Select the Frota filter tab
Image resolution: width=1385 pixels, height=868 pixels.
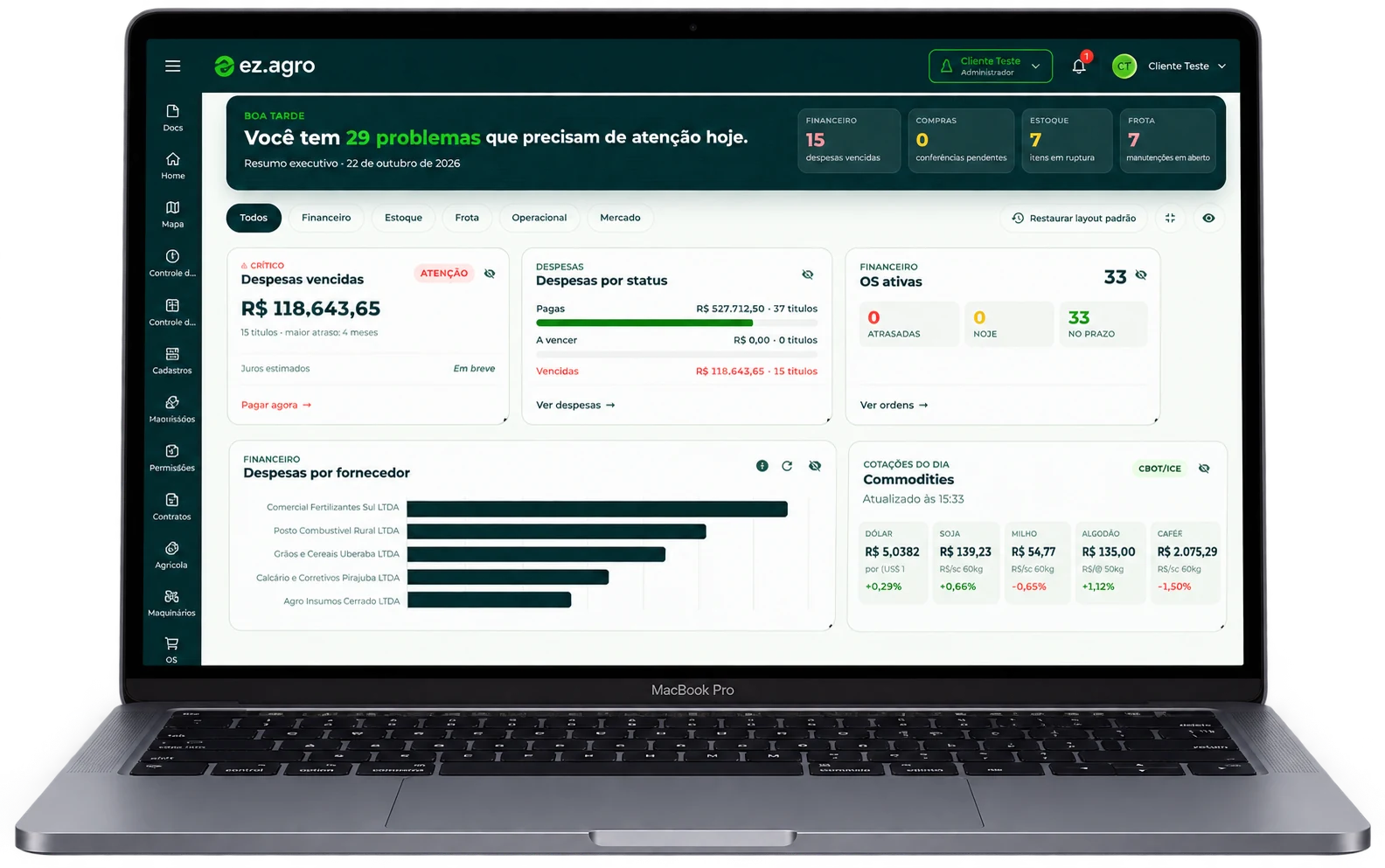click(467, 218)
